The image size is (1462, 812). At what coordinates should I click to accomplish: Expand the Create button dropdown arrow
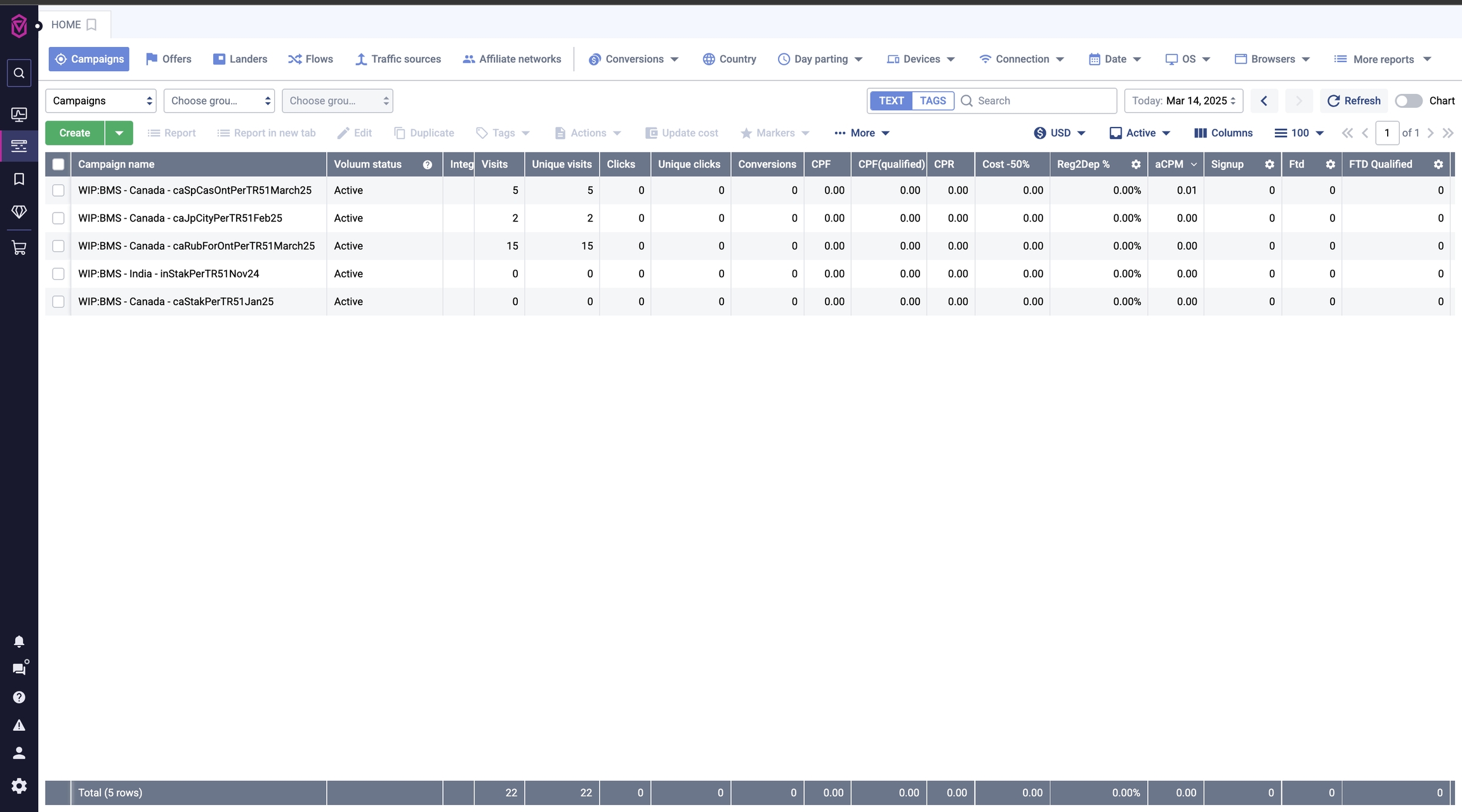(119, 133)
